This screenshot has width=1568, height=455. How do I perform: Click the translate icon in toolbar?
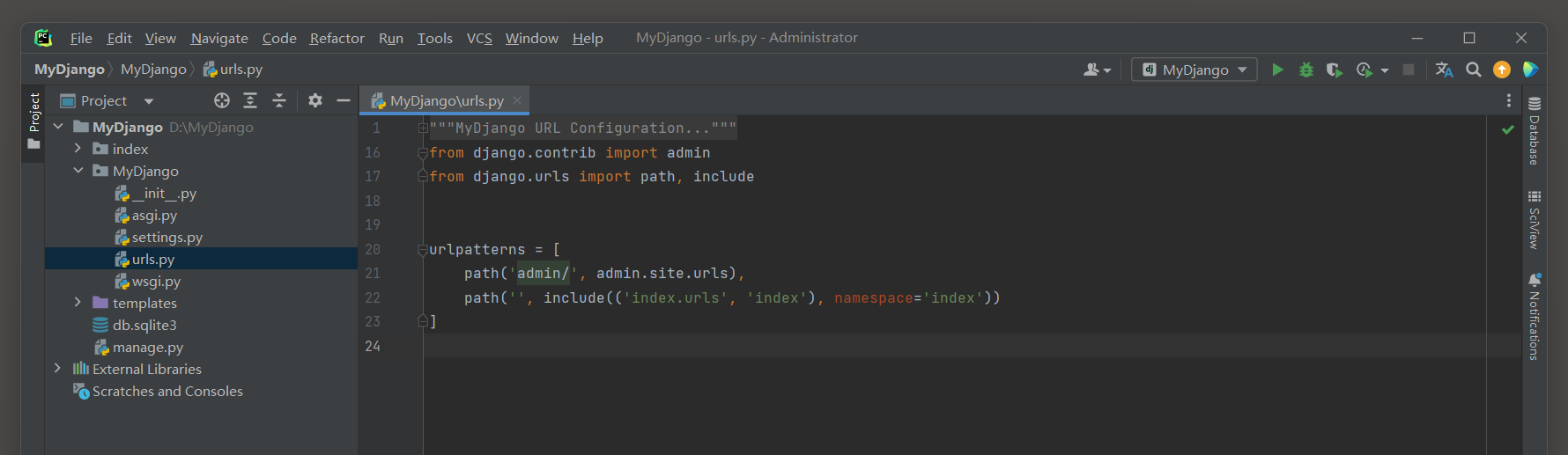1444,70
